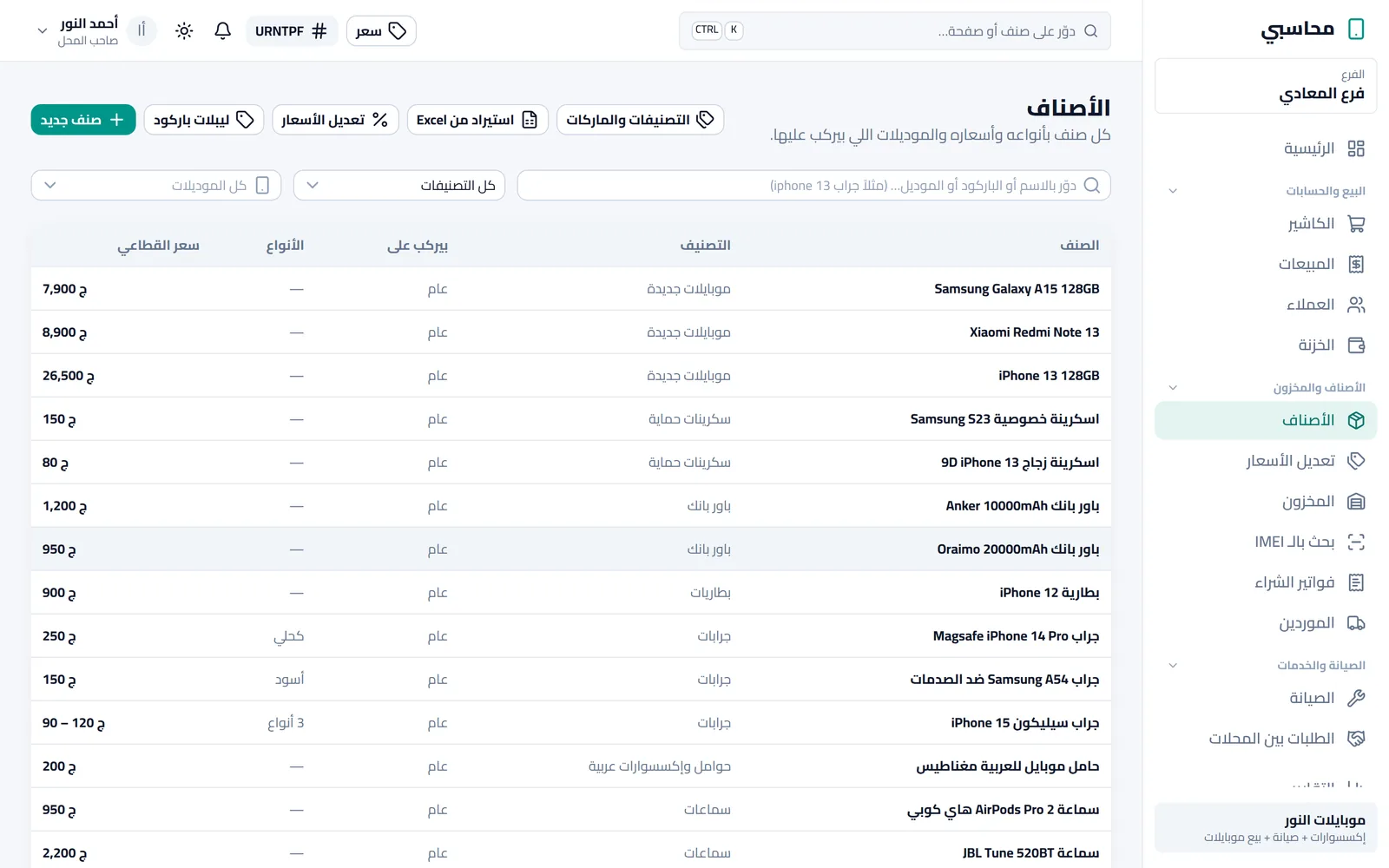Click the فواتير الشراء receipt icon
The width and height of the screenshot is (1389, 868).
coord(1356,582)
